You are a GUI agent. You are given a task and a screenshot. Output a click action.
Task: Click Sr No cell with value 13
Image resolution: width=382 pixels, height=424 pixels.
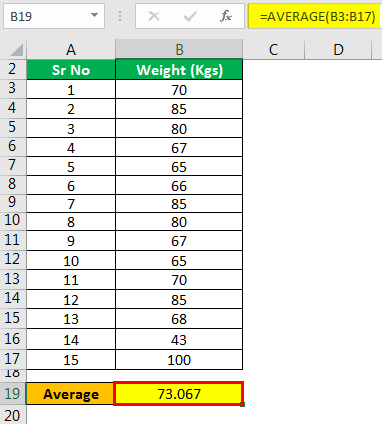pyautogui.click(x=71, y=319)
